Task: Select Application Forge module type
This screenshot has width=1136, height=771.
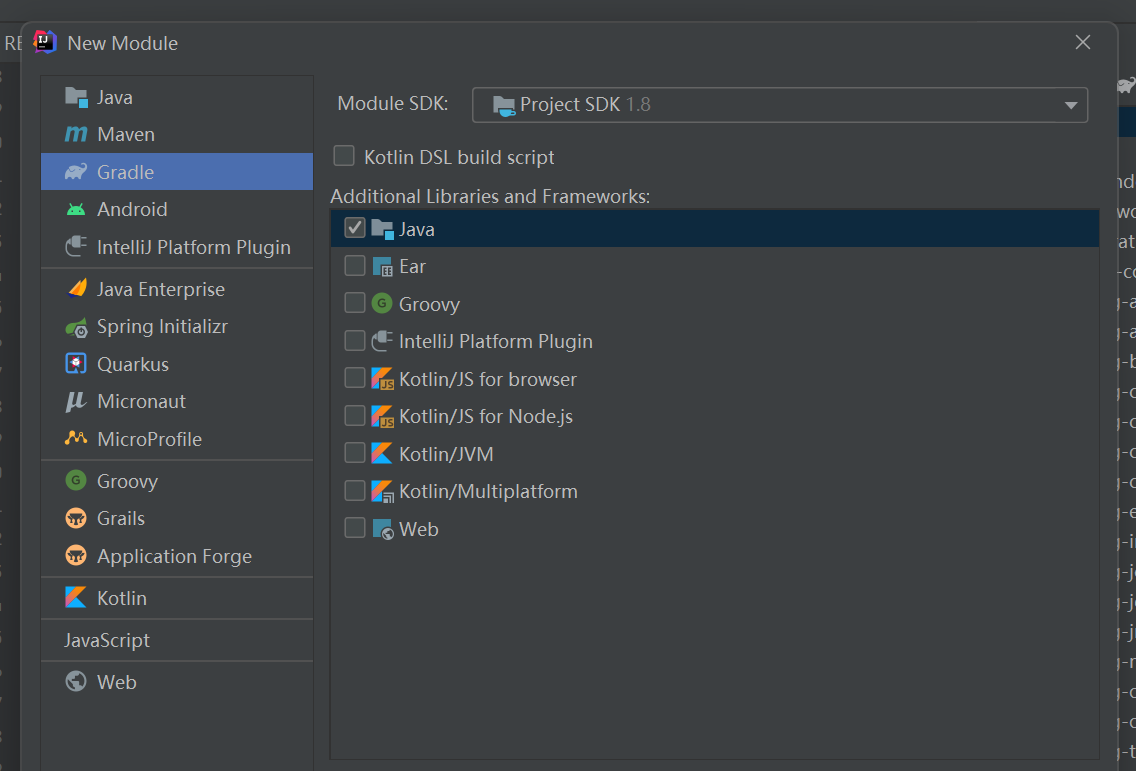Action: click(x=174, y=556)
